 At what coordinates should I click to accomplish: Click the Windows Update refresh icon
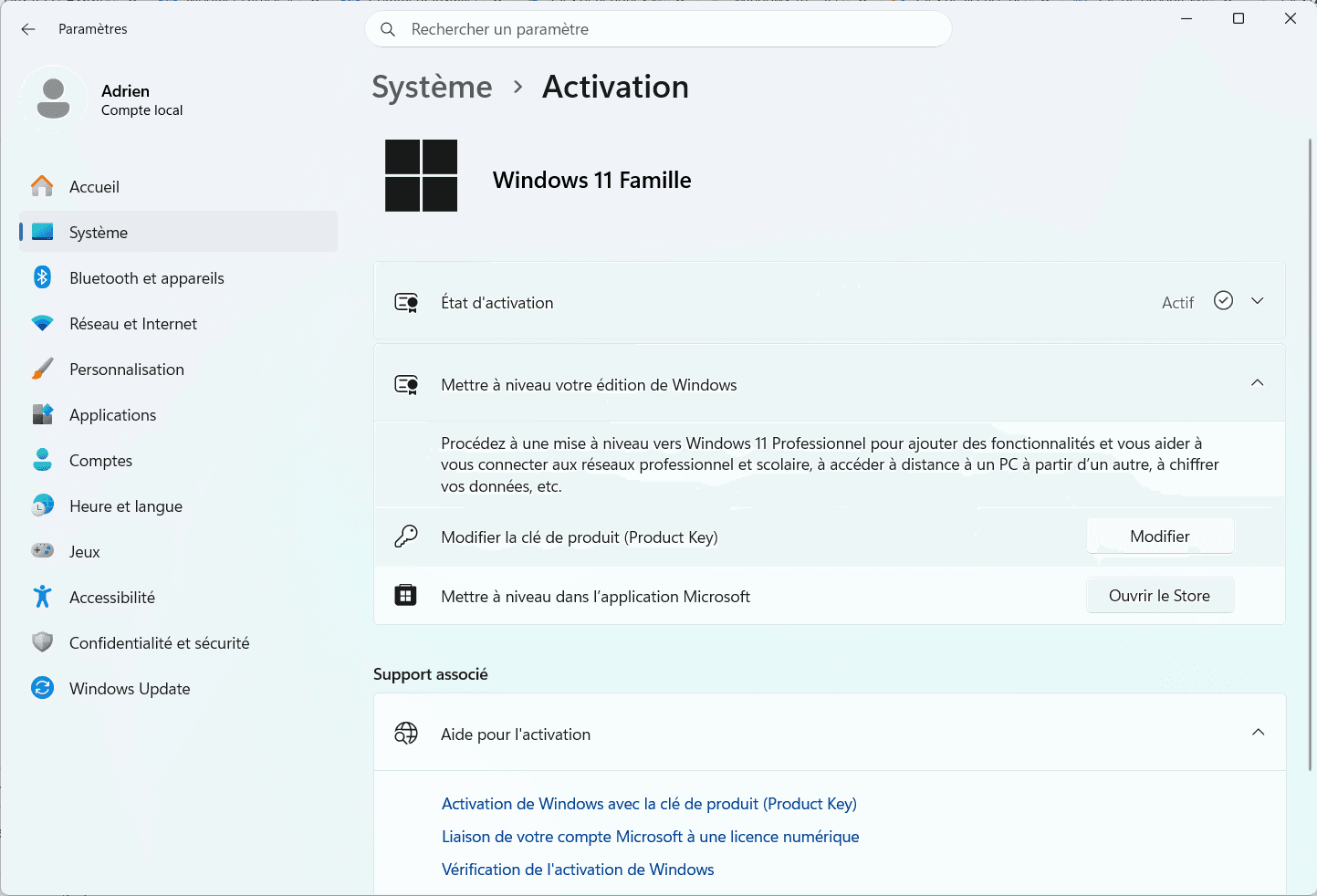(42, 688)
